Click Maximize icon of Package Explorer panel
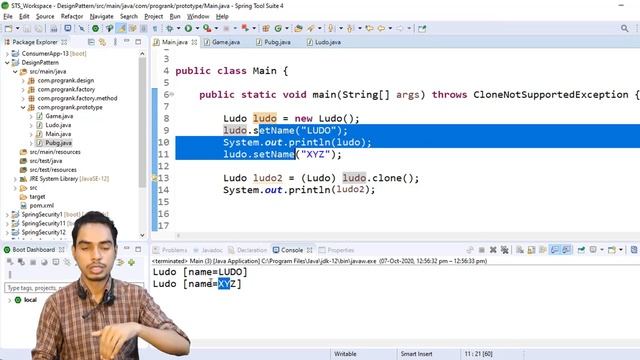 click(x=138, y=42)
